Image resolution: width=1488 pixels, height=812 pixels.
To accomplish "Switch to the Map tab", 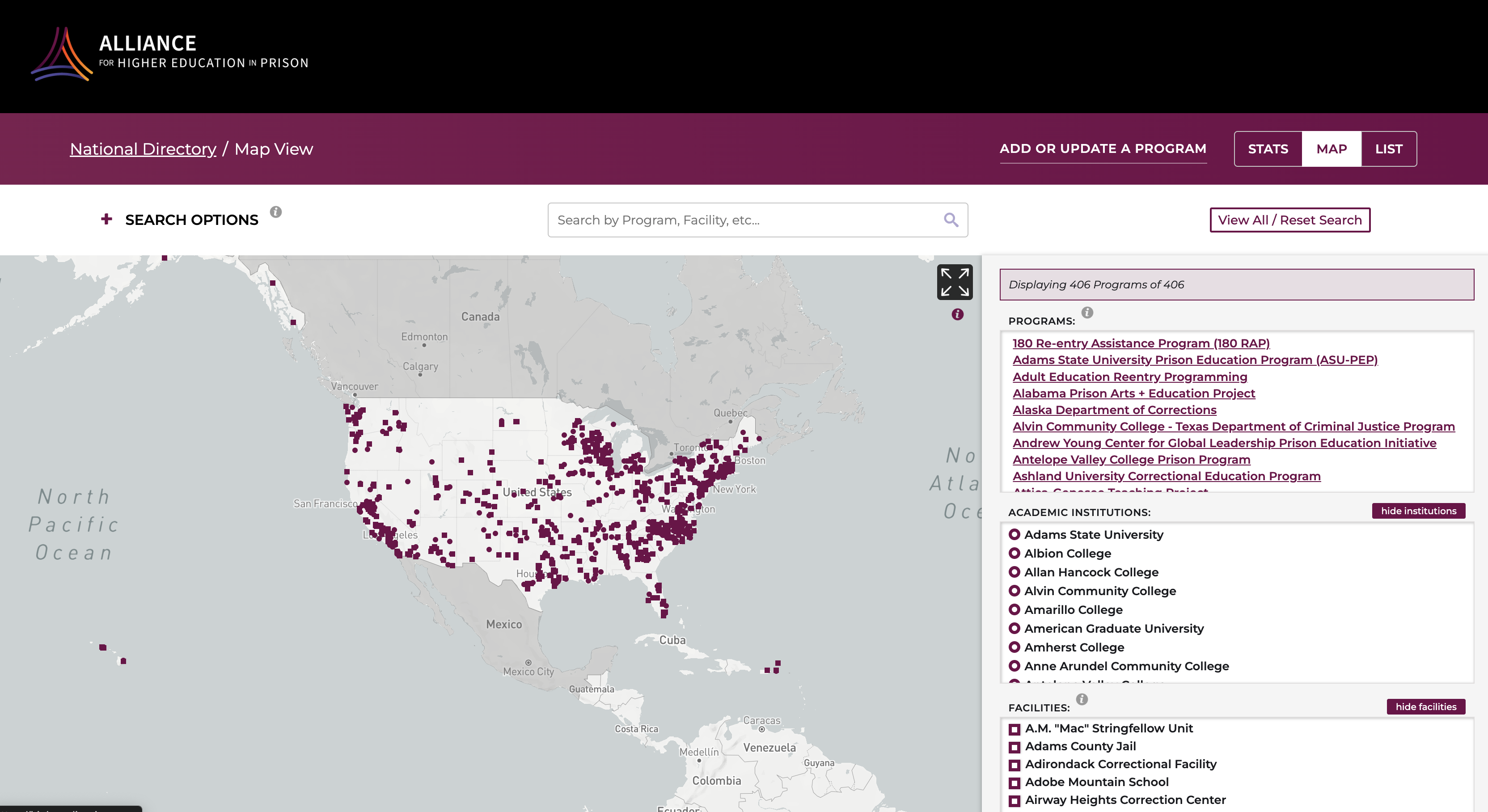I will (1332, 149).
